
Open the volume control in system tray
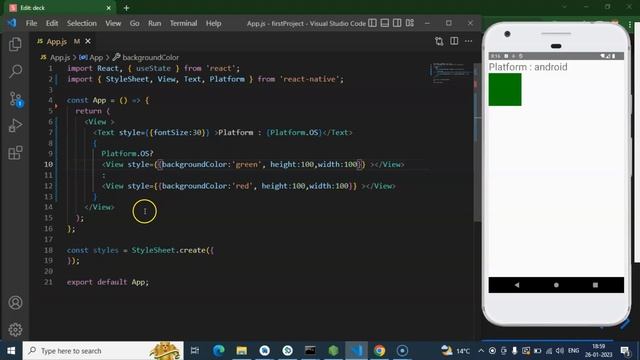pos(560,351)
